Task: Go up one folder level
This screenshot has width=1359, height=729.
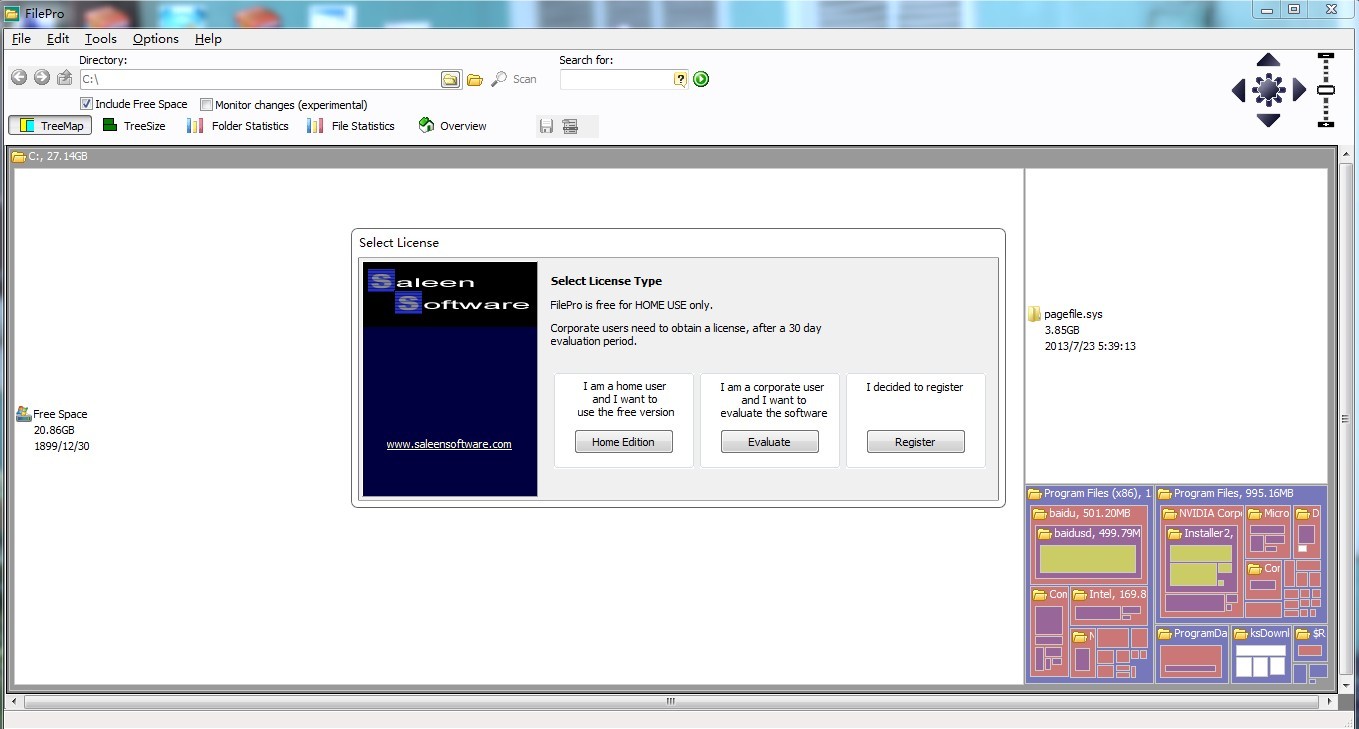Action: click(x=65, y=78)
